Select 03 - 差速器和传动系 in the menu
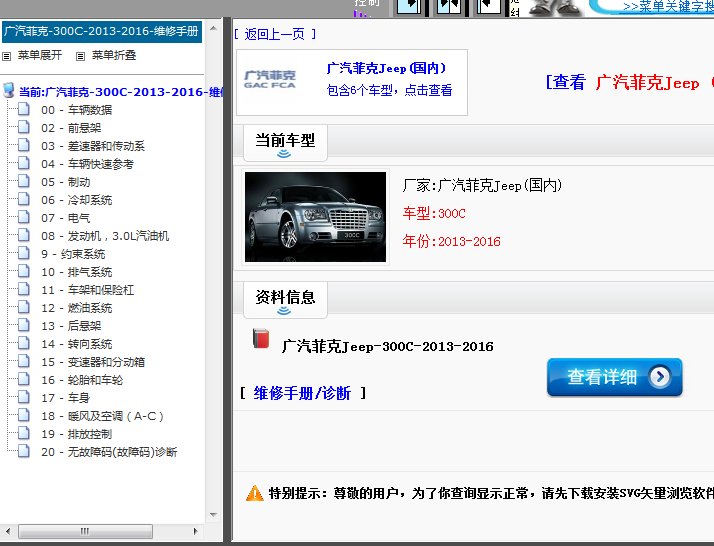 (93, 146)
